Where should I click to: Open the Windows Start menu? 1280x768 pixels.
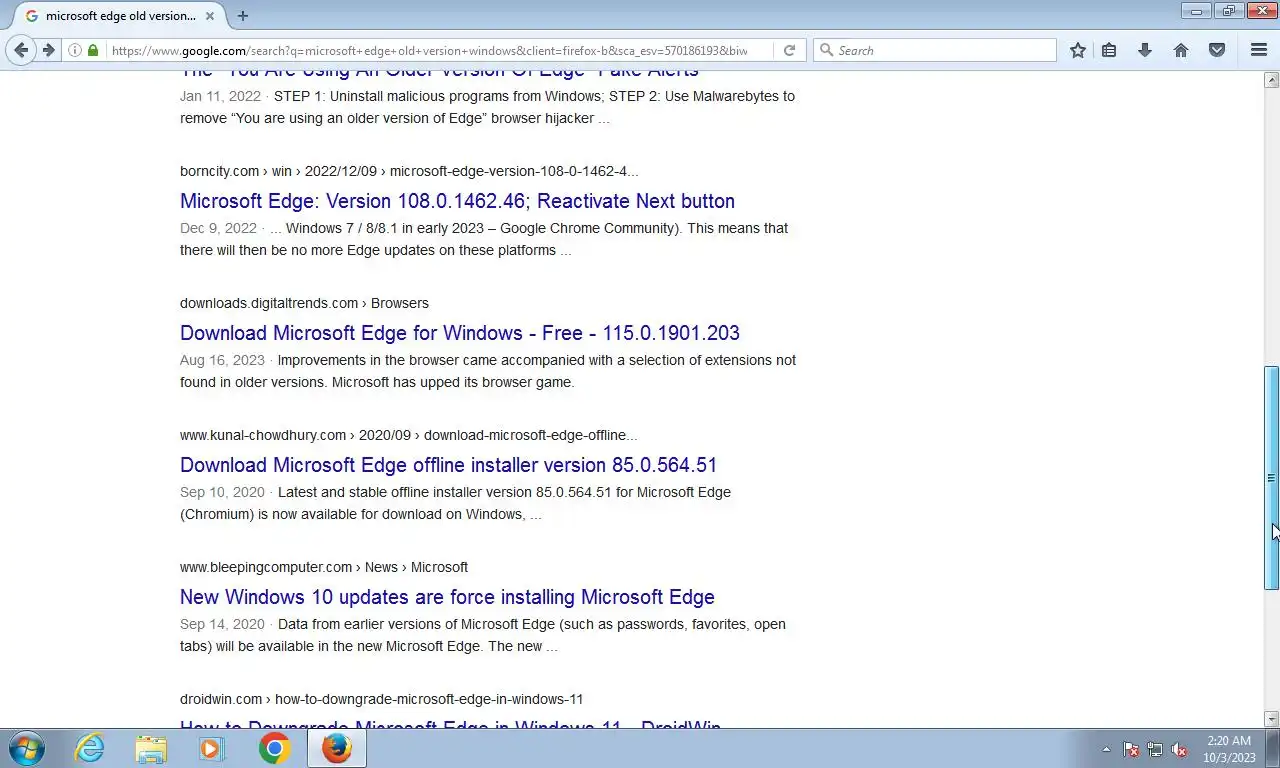[x=26, y=748]
